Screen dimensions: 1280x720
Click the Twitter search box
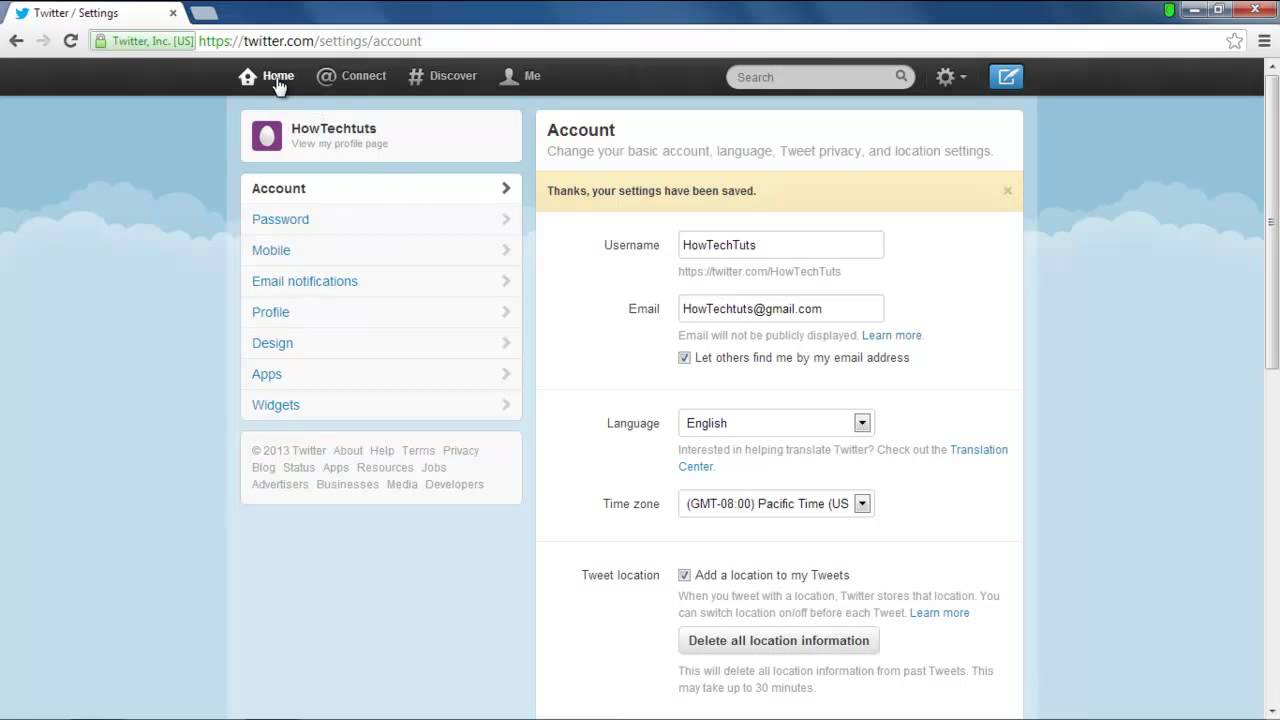(820, 77)
